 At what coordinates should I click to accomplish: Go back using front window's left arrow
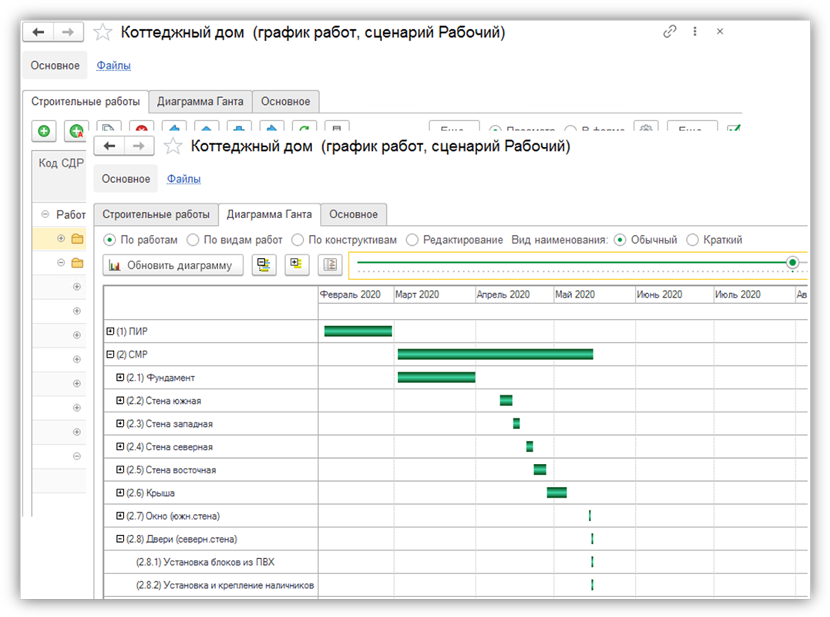[x=111, y=146]
